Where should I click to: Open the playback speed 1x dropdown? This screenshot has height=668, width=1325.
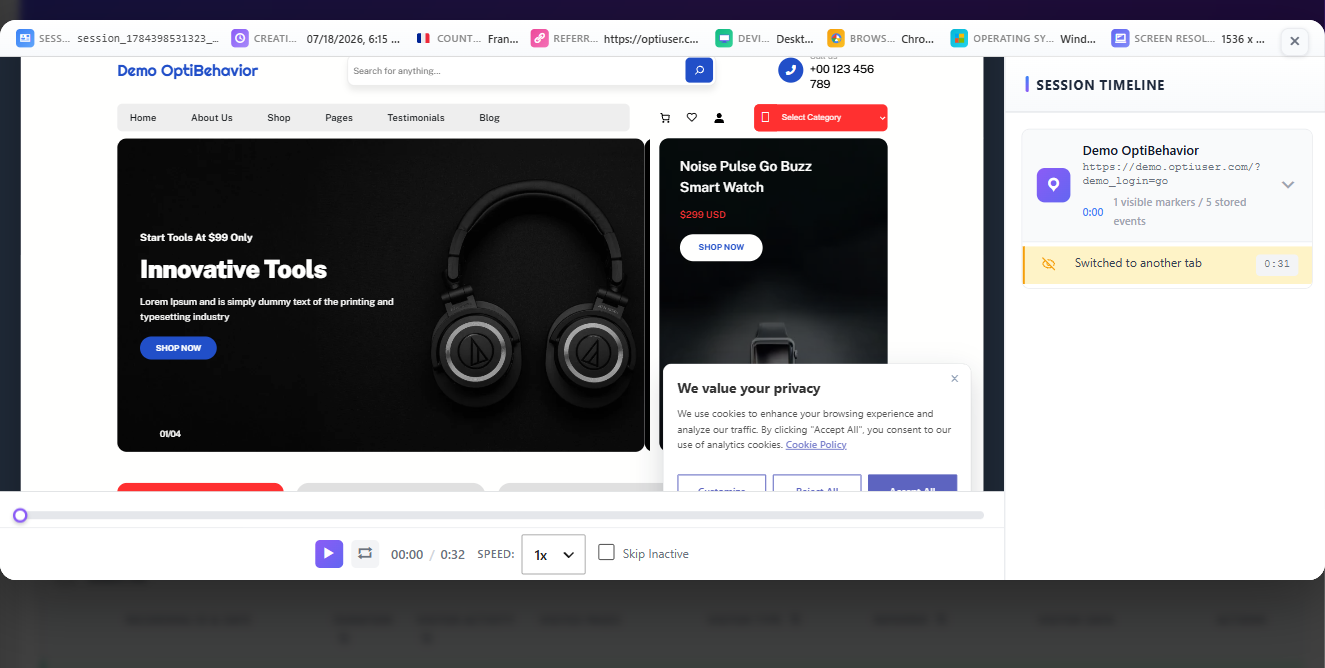(x=554, y=554)
